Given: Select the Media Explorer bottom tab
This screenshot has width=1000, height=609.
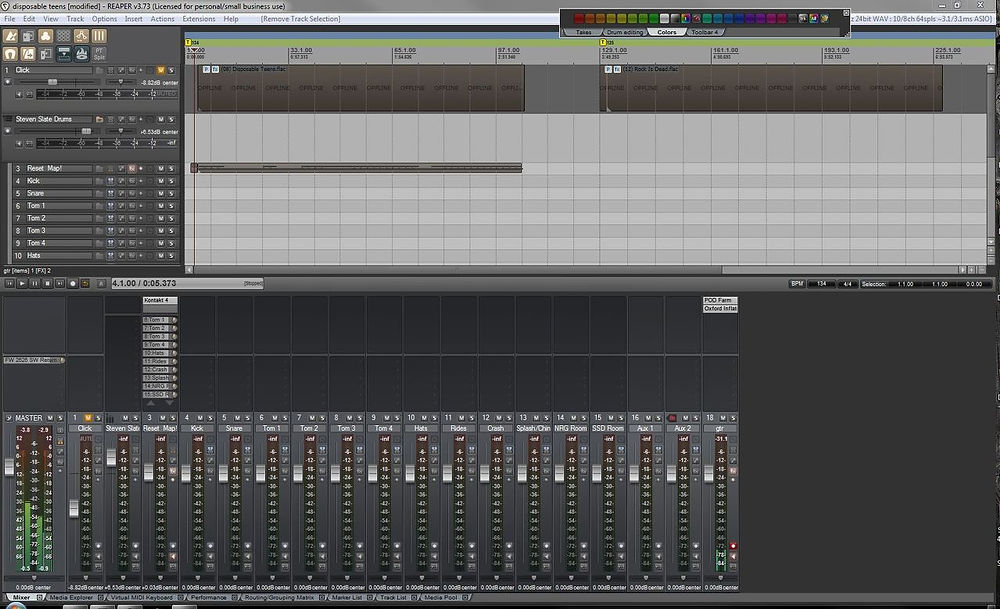Looking at the screenshot, I should tap(71, 598).
